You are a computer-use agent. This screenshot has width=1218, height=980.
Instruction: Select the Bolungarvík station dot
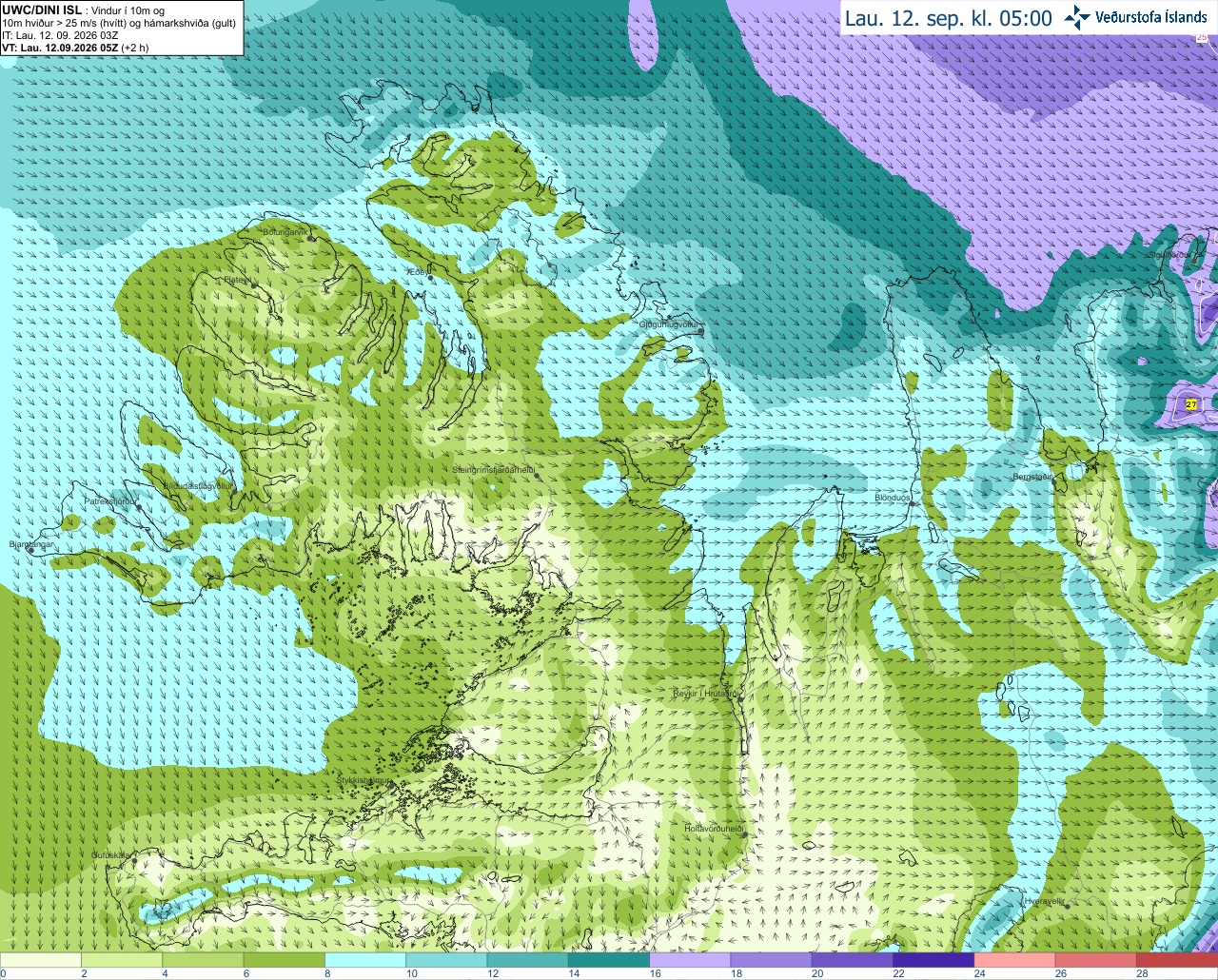coord(310,238)
